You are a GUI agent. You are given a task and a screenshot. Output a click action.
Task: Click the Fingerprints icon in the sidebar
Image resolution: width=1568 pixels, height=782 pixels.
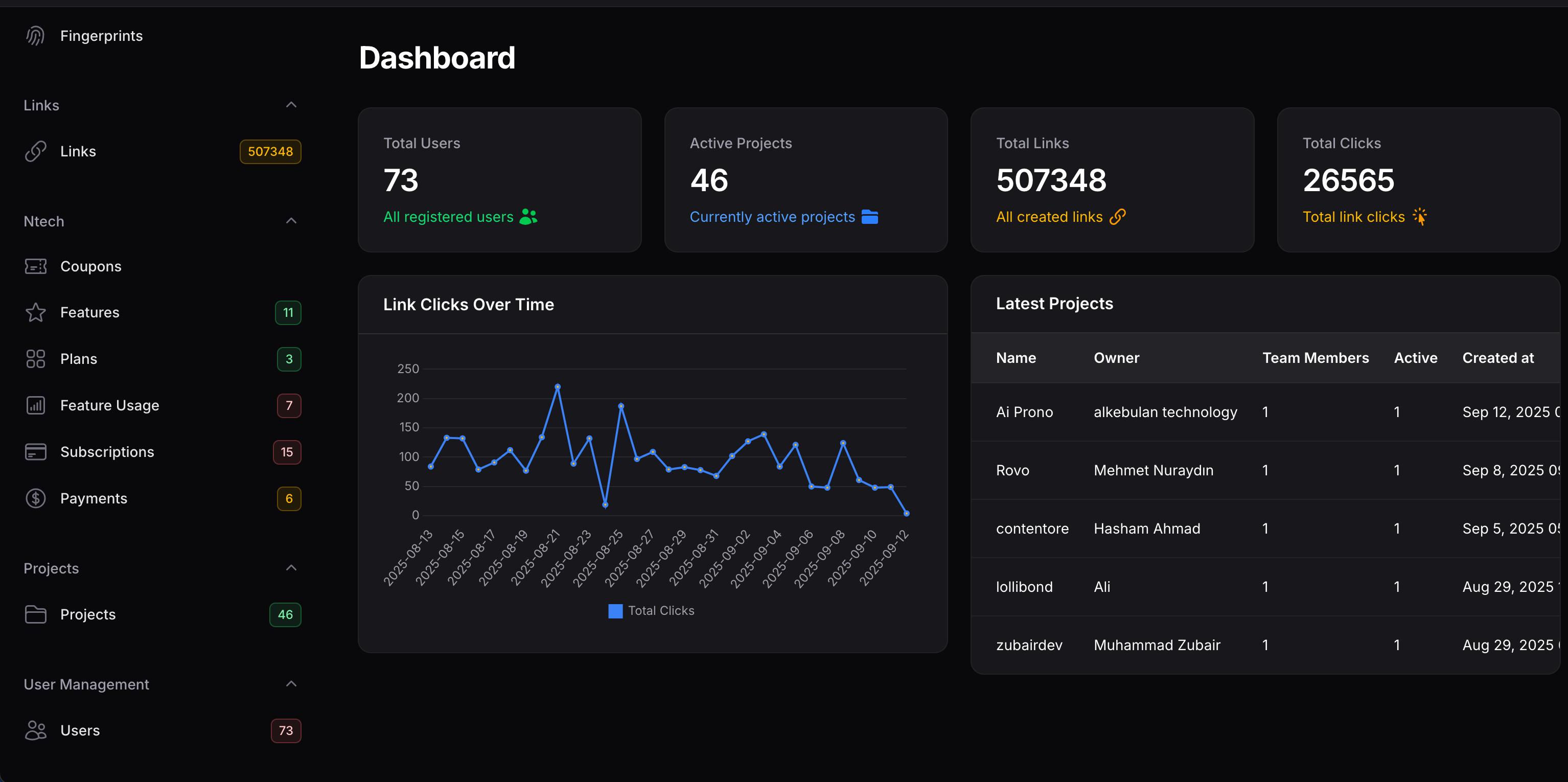click(35, 35)
